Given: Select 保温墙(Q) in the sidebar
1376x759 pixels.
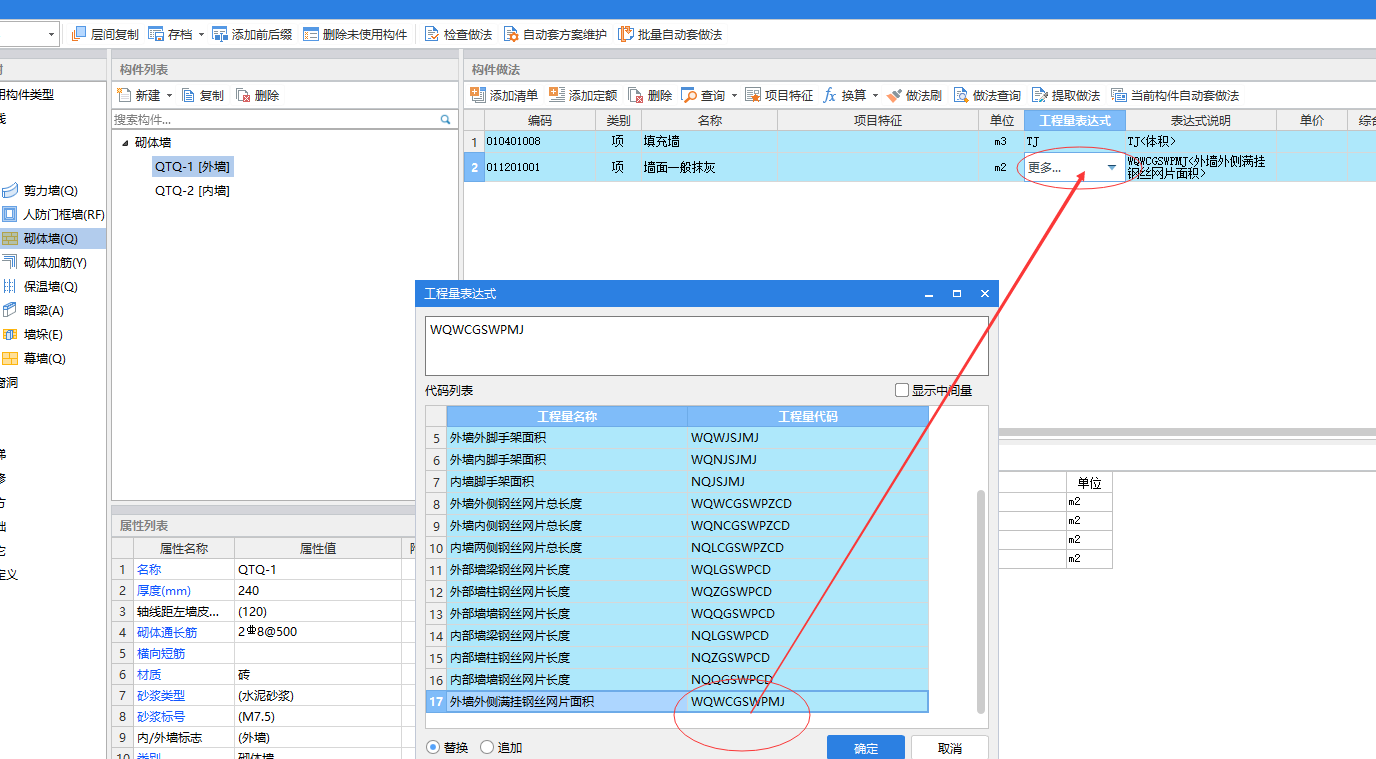Looking at the screenshot, I should click(x=52, y=286).
